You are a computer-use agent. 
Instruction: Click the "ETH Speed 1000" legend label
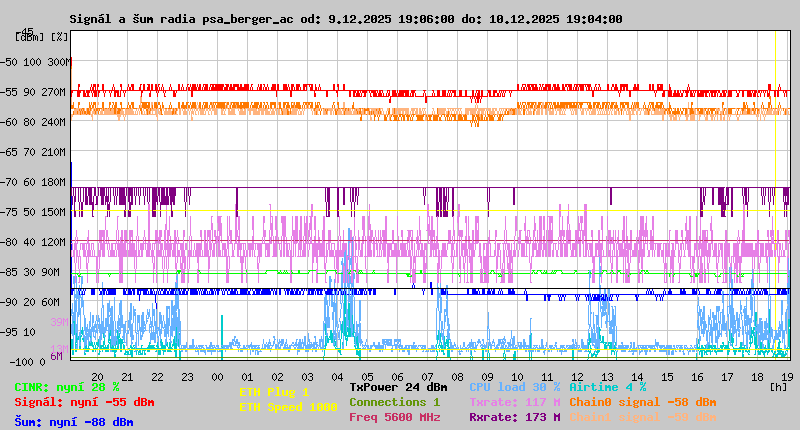click(x=288, y=407)
